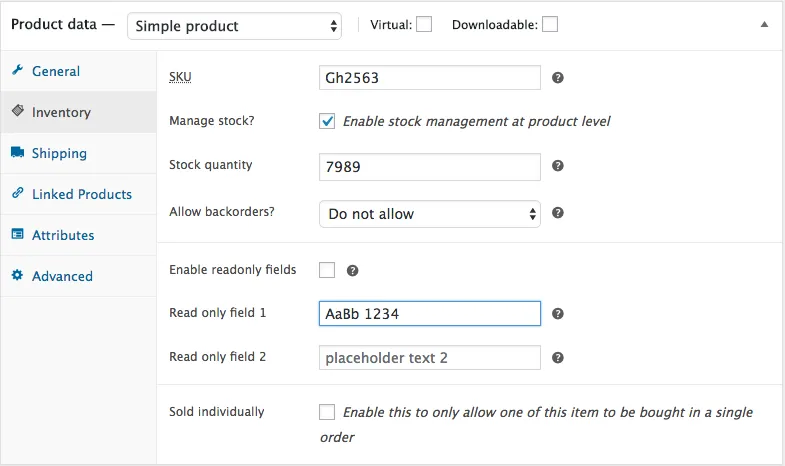
Task: Click the SKU input field
Action: (429, 77)
